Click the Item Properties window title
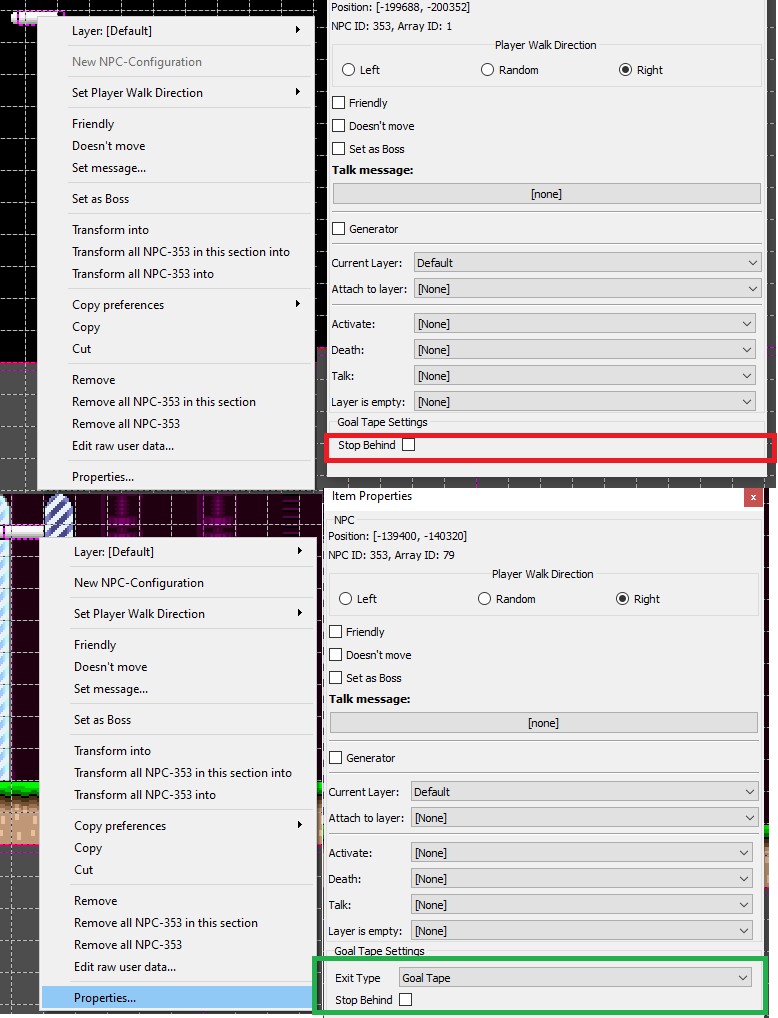778x1018 pixels. click(x=371, y=496)
